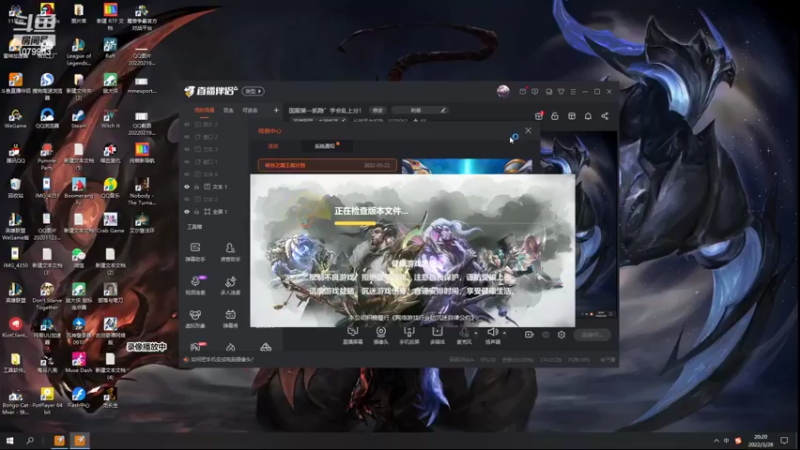Click the taskbar clock
The height and width of the screenshot is (450, 800).
pos(761,440)
